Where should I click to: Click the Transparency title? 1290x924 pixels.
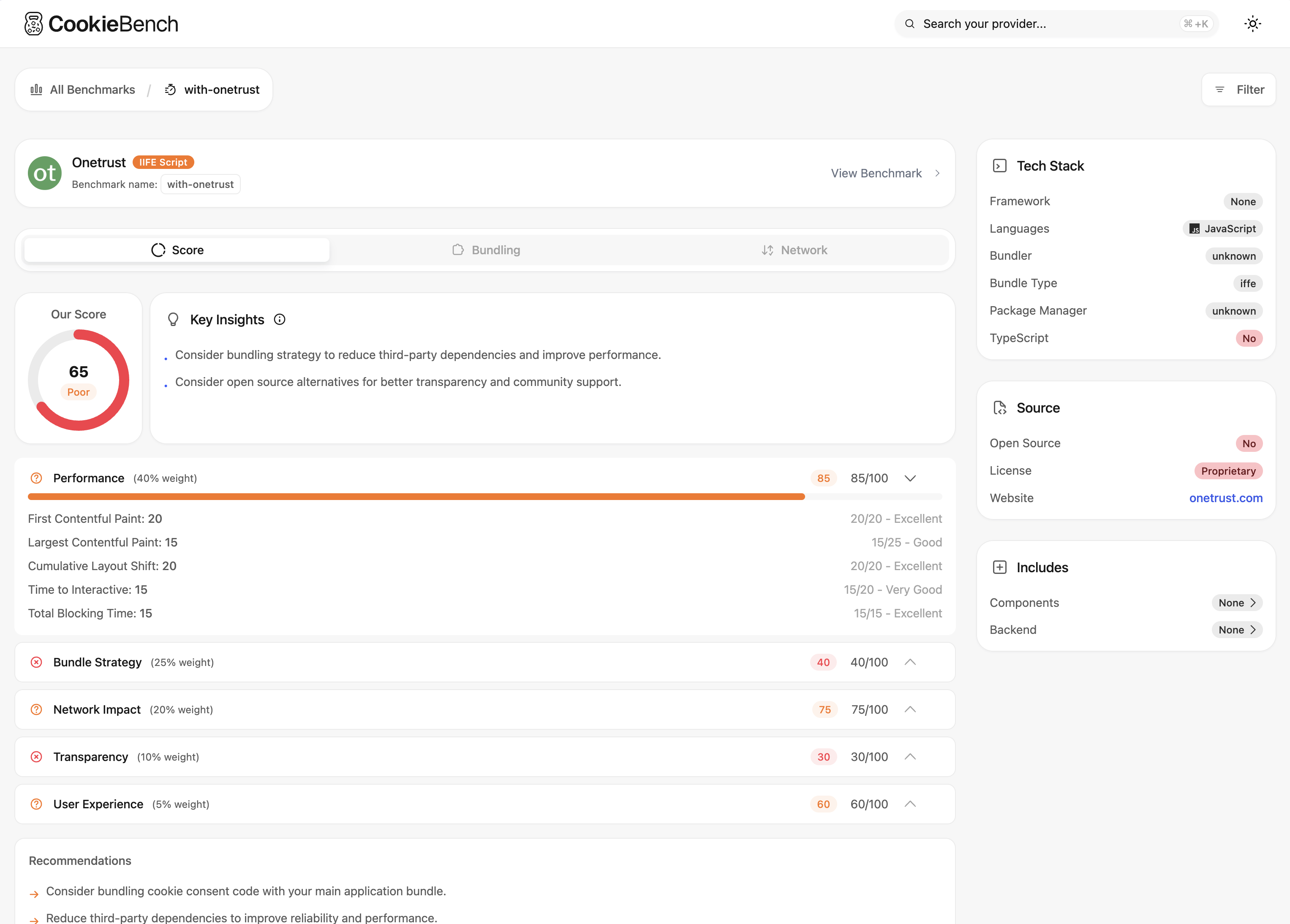[90, 757]
